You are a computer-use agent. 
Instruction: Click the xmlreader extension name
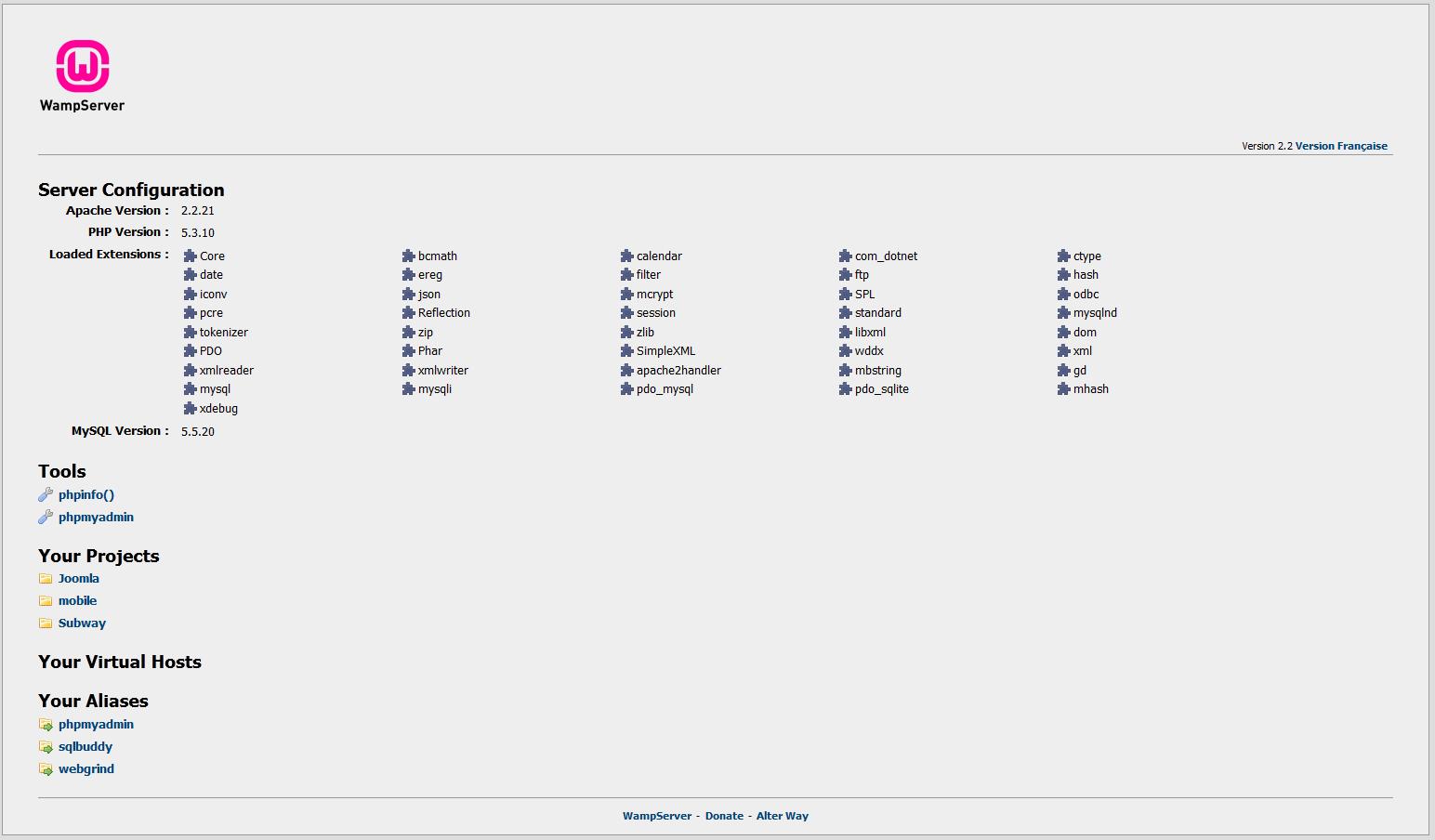(227, 370)
